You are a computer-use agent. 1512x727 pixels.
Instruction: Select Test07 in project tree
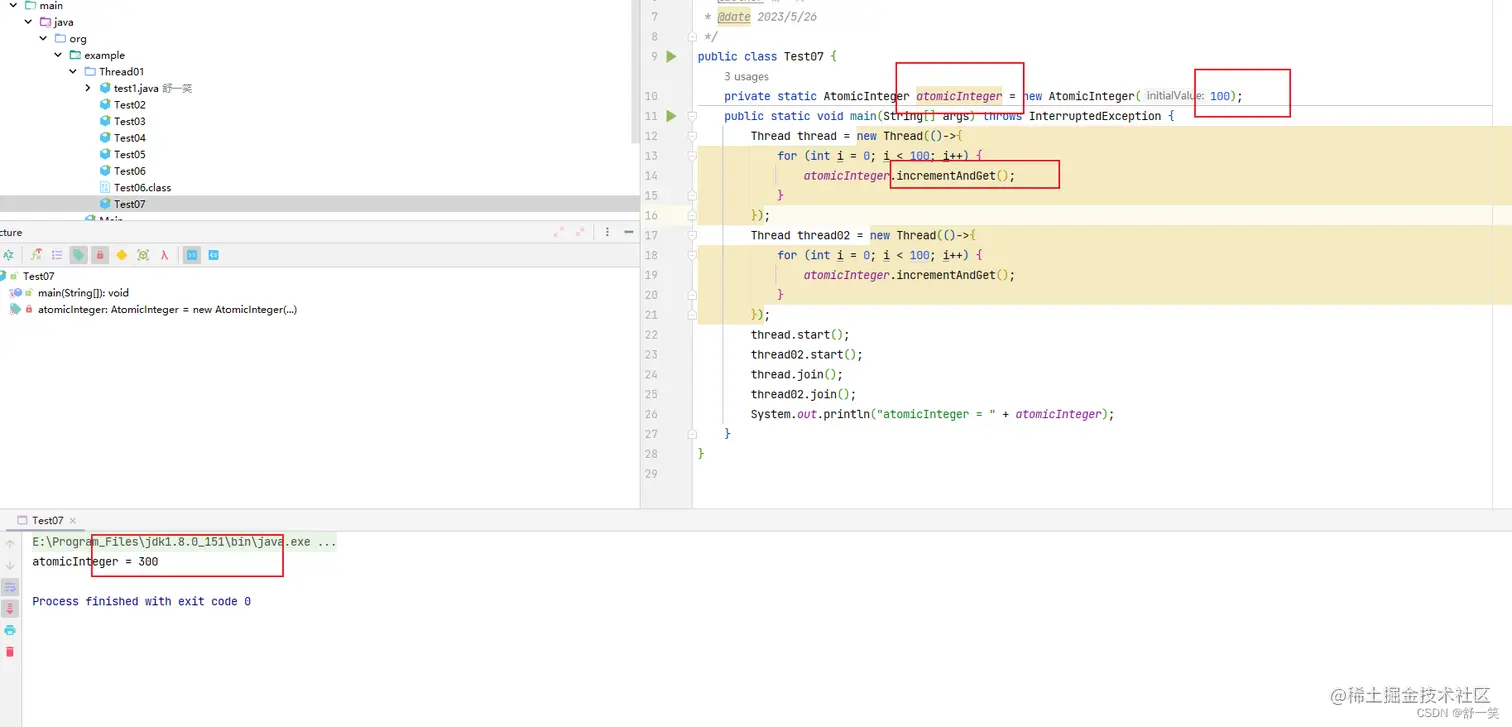(129, 204)
